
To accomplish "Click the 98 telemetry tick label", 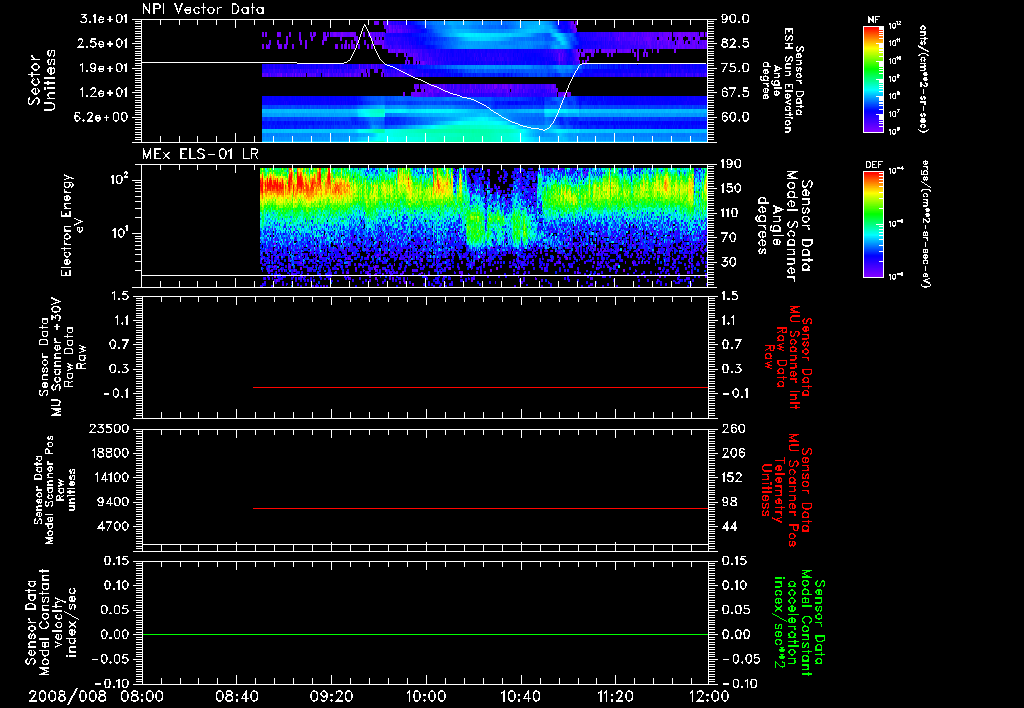I will 728,502.
